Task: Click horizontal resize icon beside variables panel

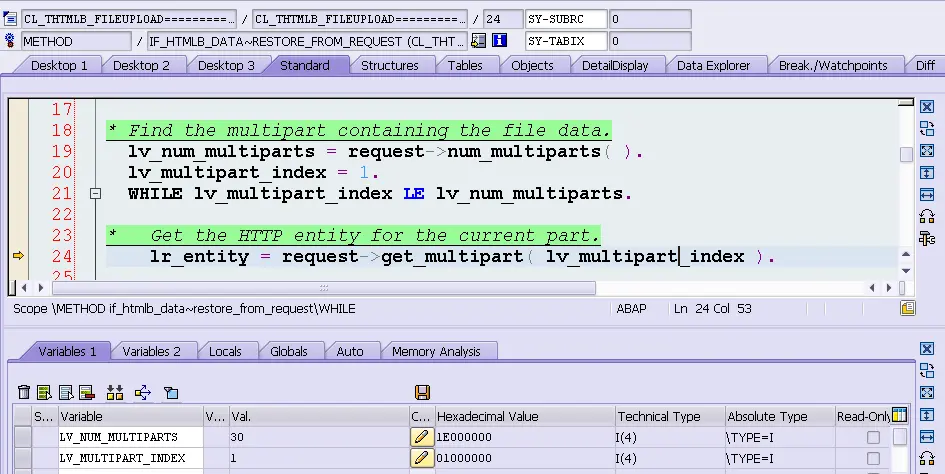Action: [x=927, y=437]
